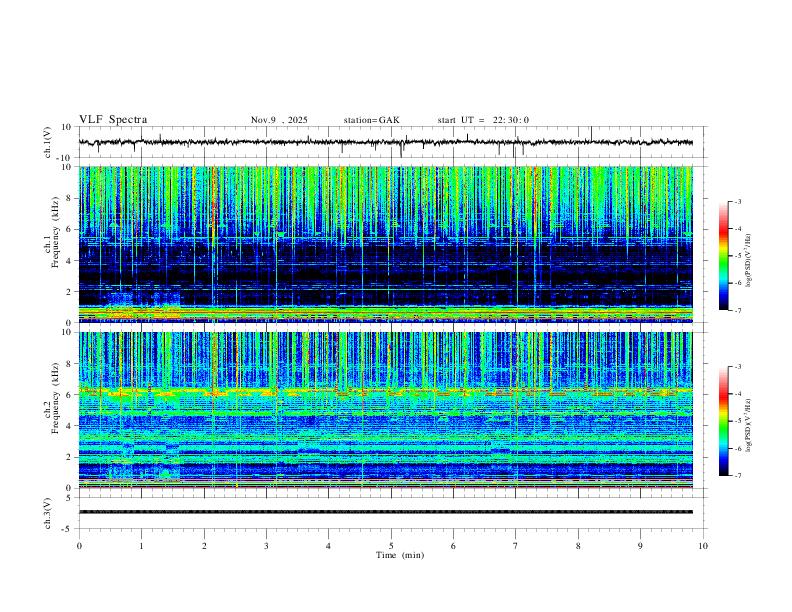This screenshot has height=612, width=792.
Task: Click the time axis tick label "5"
Action: [x=391, y=546]
